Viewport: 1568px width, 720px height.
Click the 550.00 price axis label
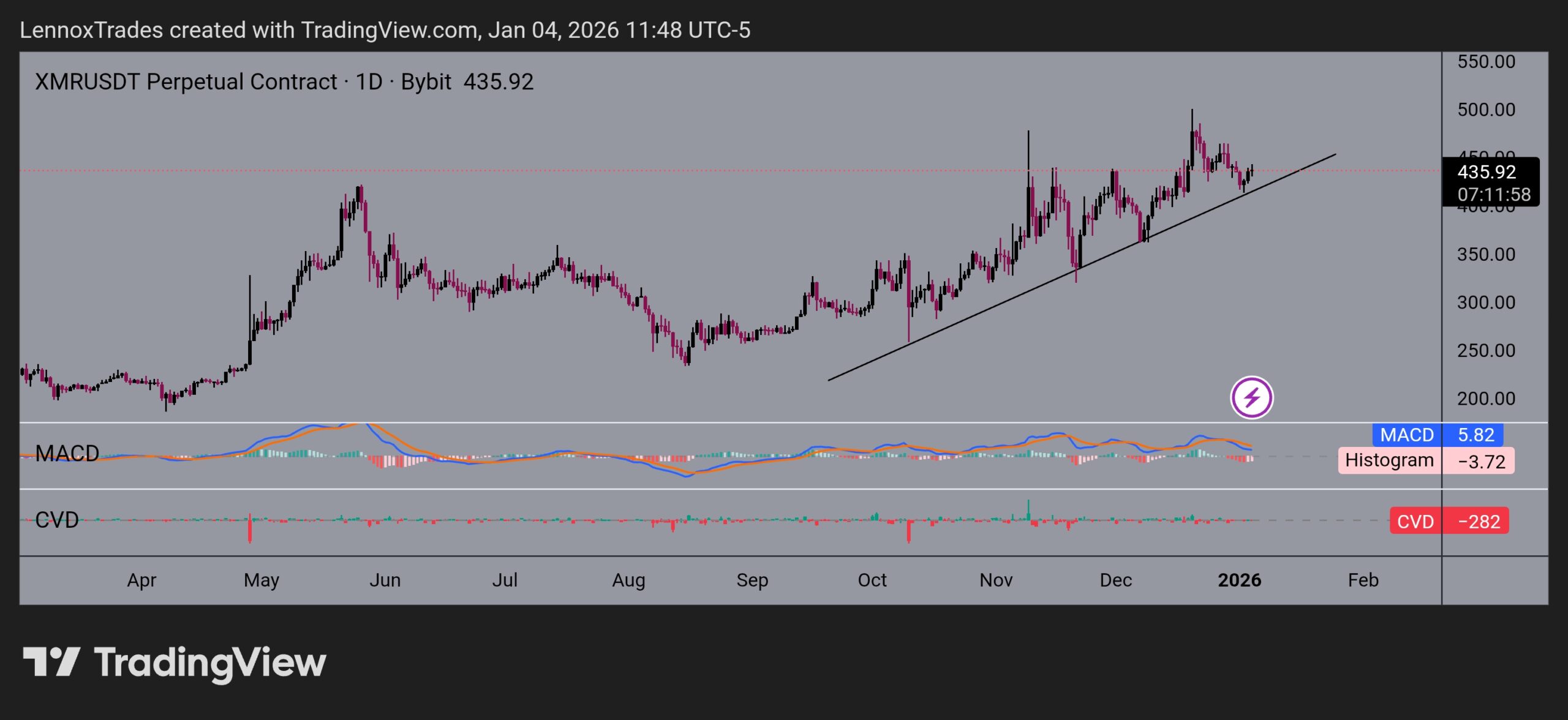[x=1486, y=62]
